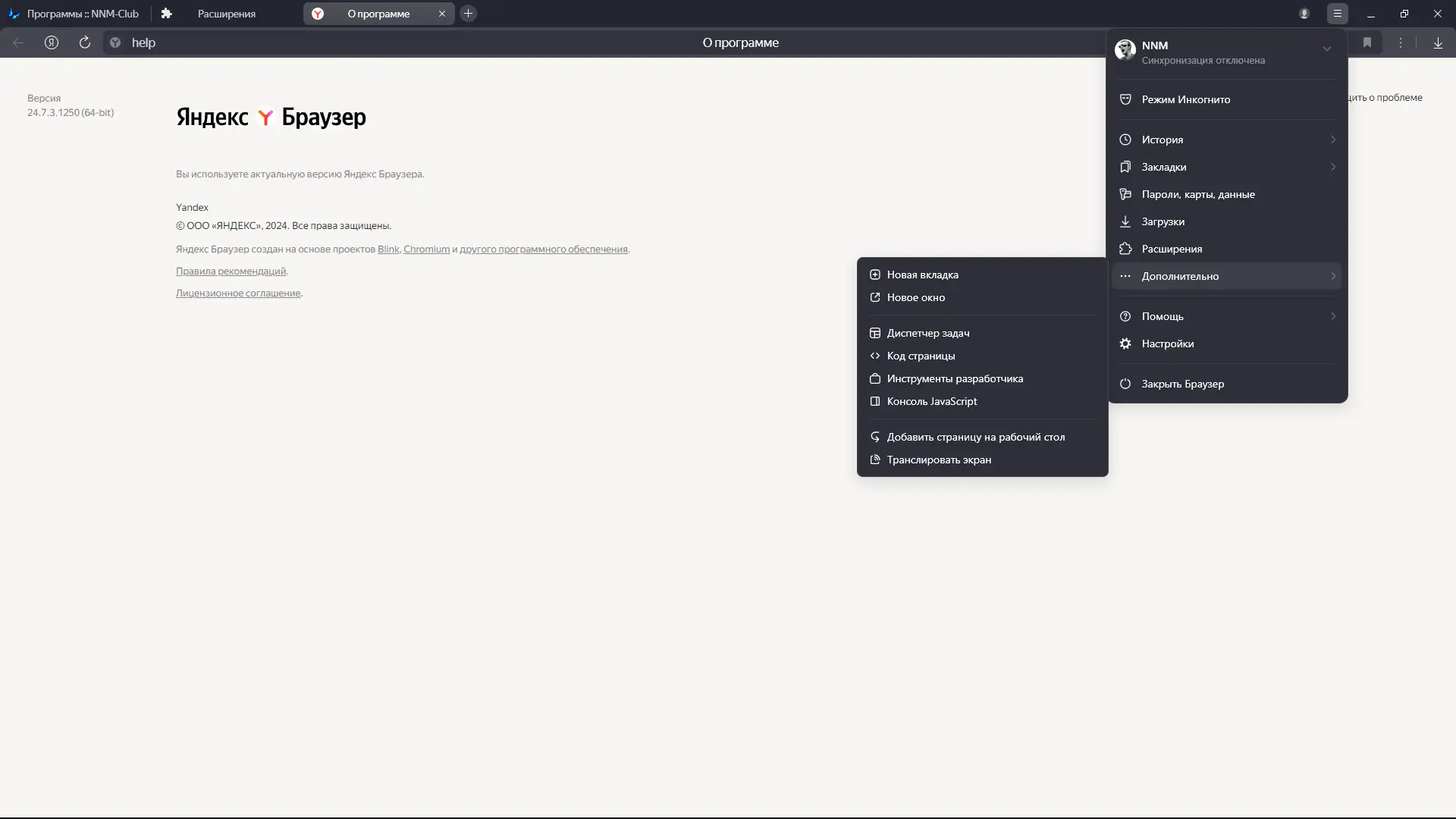
Task: Expand the NNM account chevron
Action: click(1327, 49)
